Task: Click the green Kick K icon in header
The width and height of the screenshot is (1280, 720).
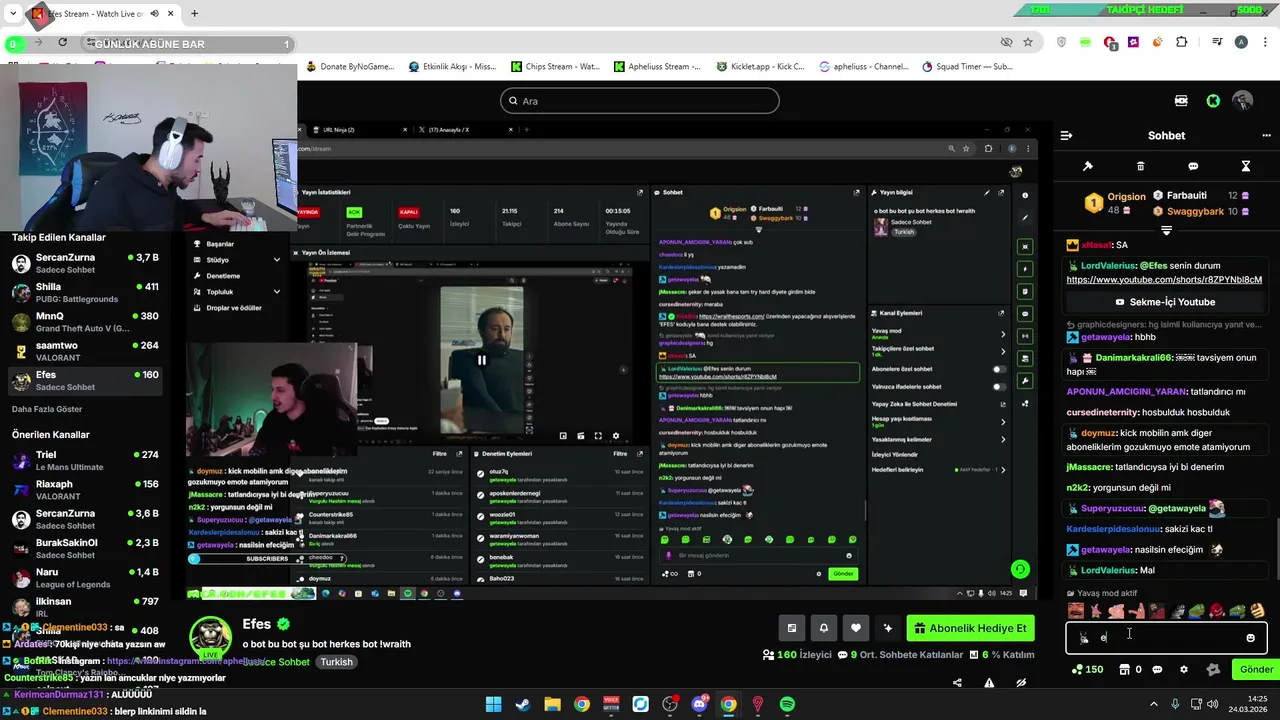Action: coord(1213,101)
